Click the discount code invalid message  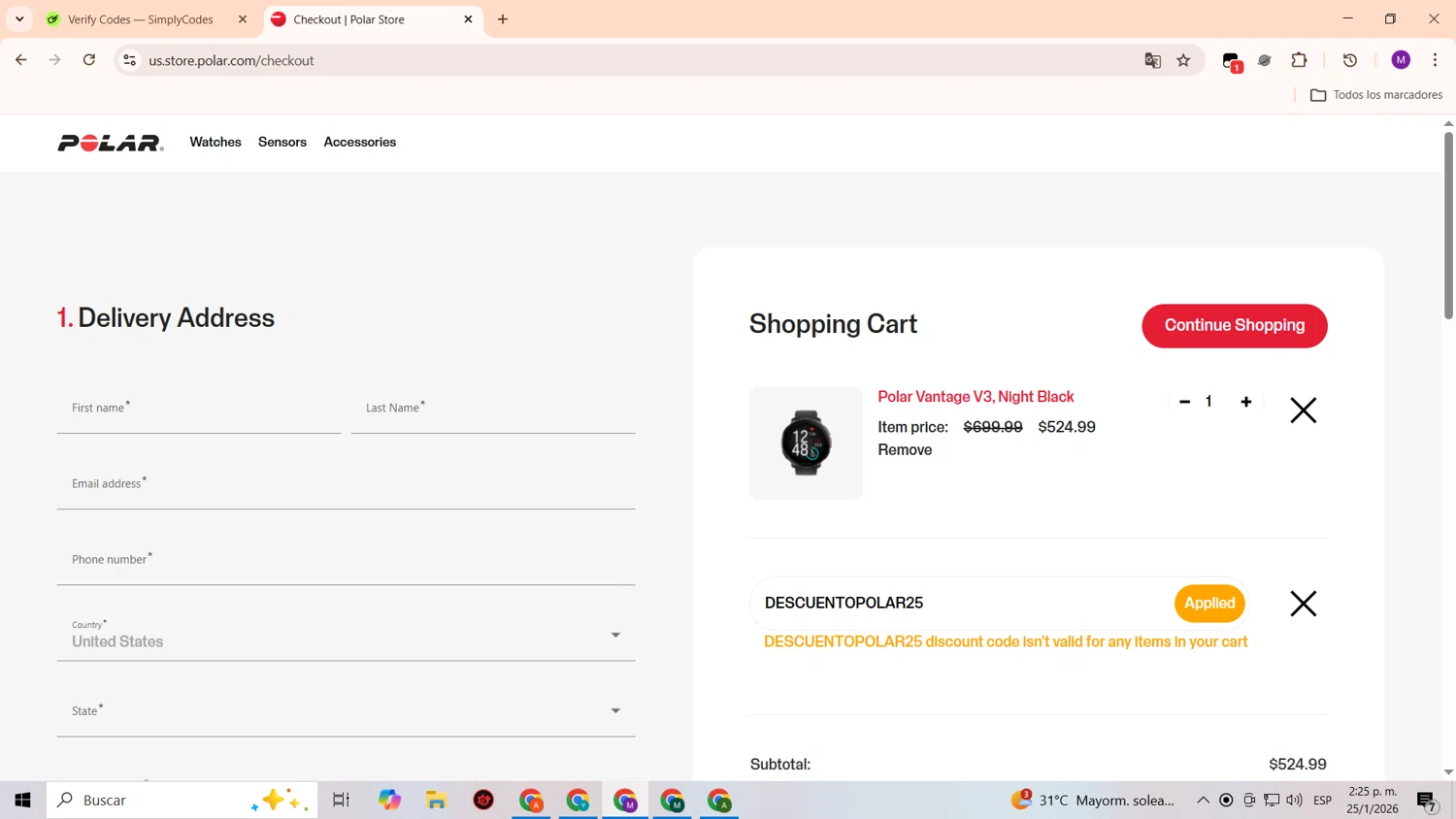(1006, 642)
